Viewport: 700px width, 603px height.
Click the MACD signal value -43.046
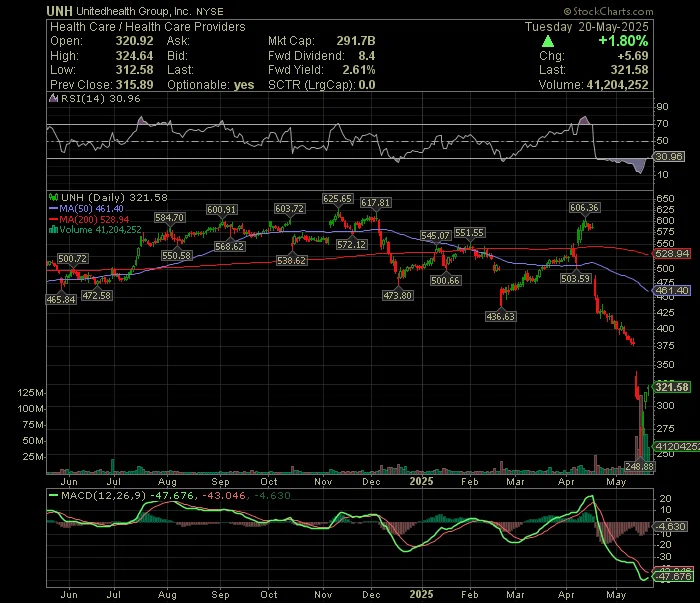click(224, 495)
